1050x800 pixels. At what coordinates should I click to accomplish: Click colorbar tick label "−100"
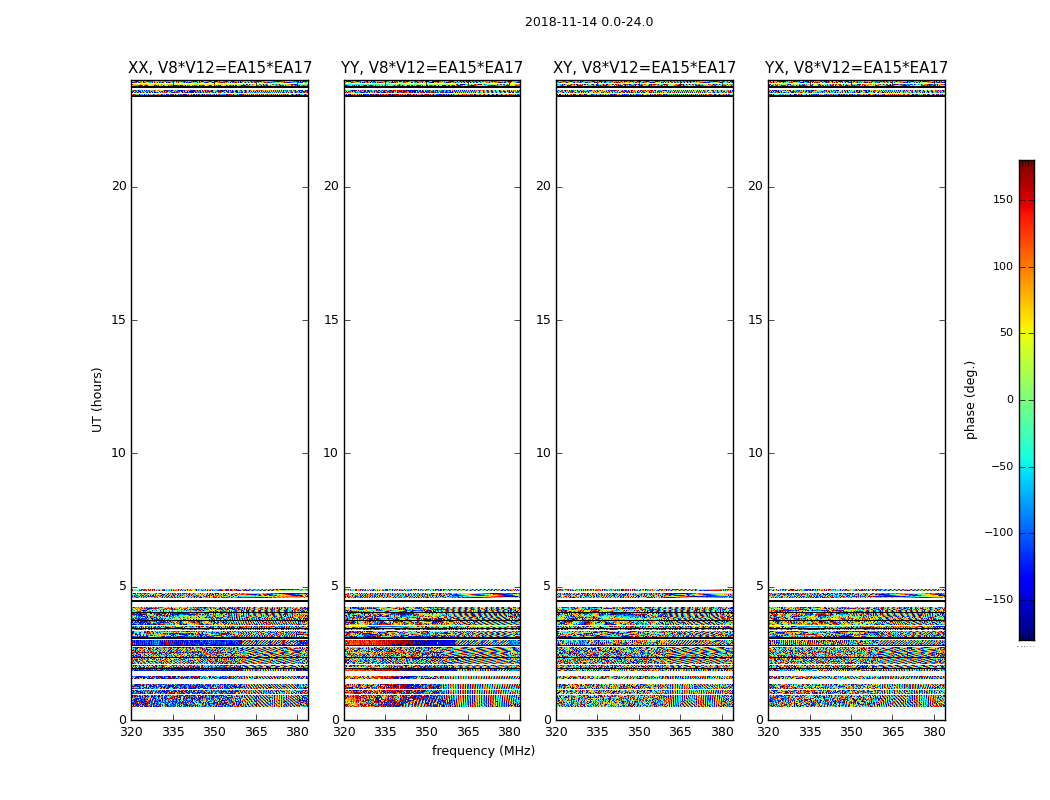[998, 532]
